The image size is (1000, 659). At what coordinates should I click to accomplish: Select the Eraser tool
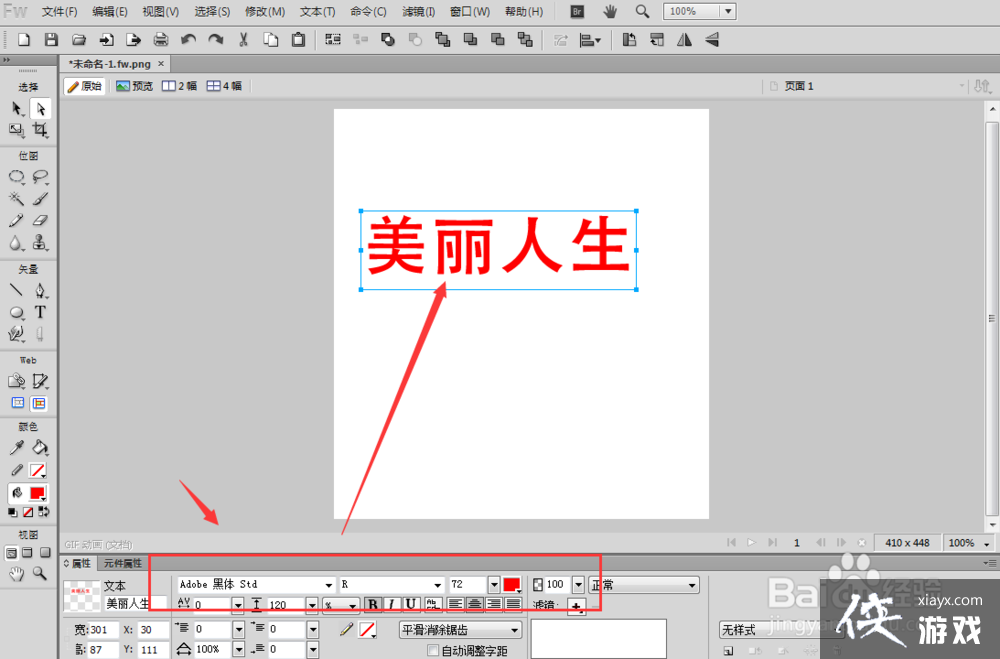pos(40,221)
